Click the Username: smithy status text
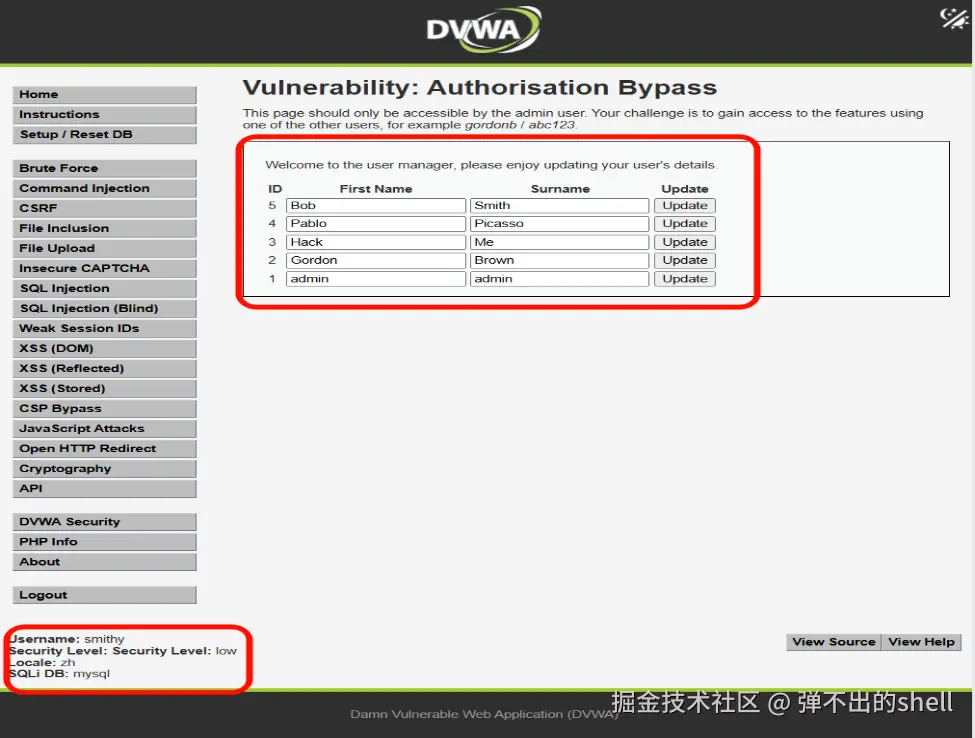The image size is (975, 738). [x=67, y=639]
